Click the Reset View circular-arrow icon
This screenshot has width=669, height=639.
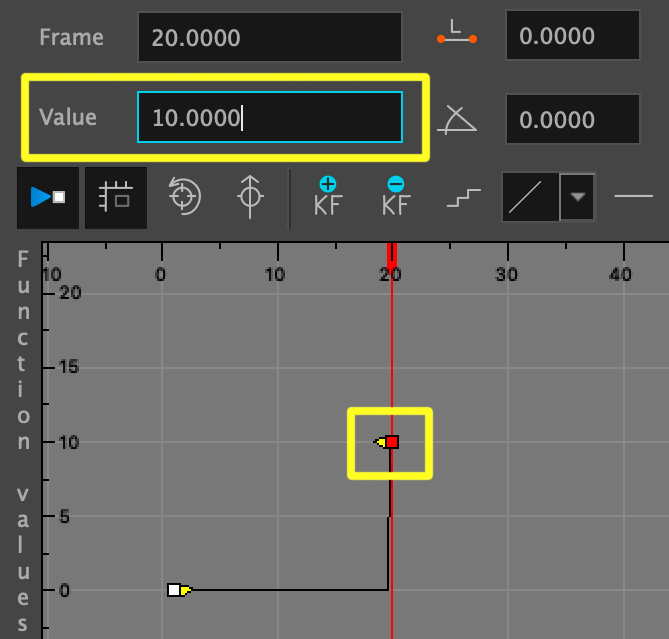[184, 197]
